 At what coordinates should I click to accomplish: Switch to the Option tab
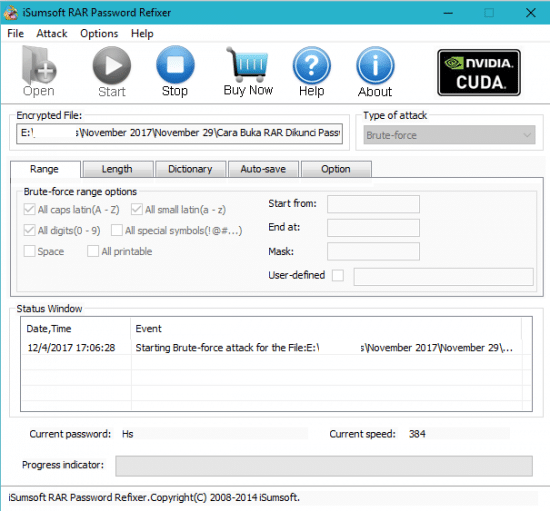tap(336, 169)
